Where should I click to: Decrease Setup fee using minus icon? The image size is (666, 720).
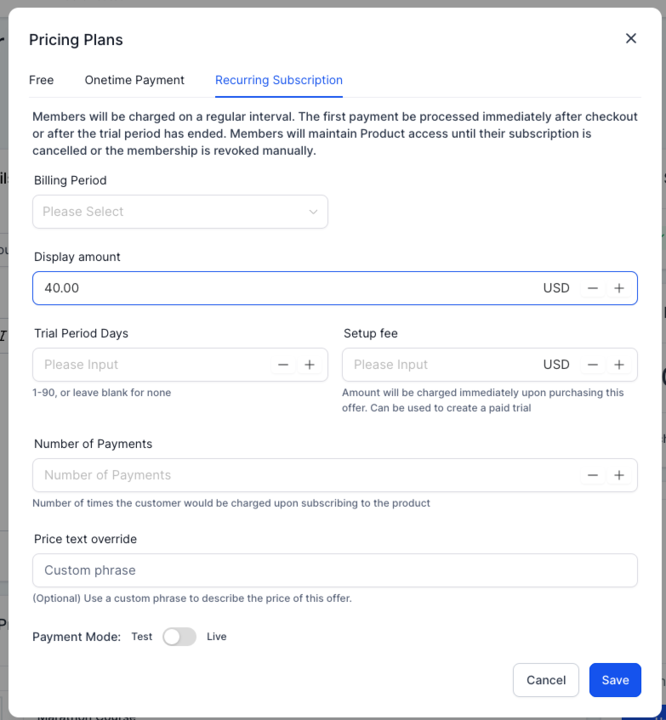click(593, 365)
